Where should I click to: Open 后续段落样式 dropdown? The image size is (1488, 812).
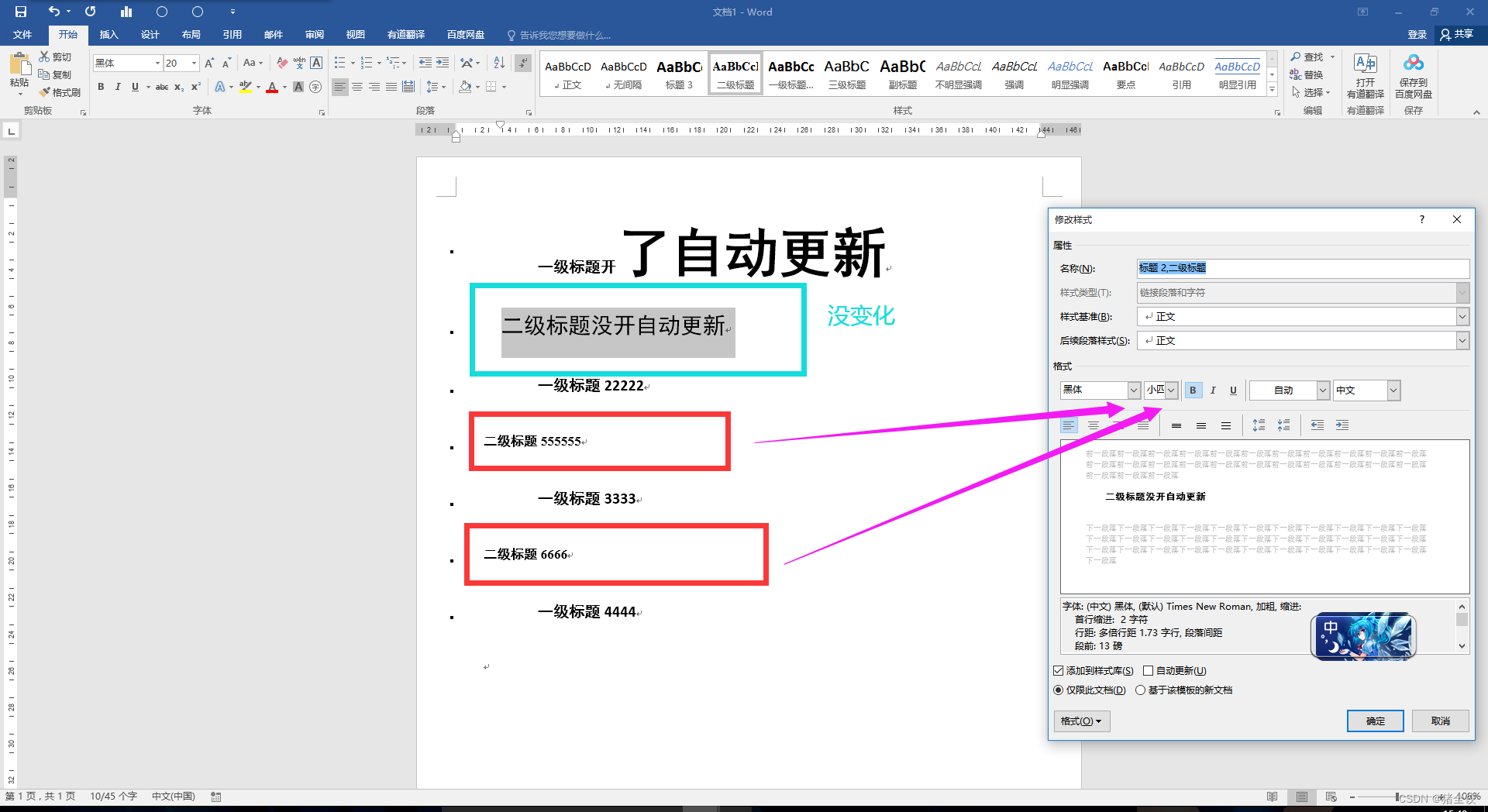tap(1462, 341)
